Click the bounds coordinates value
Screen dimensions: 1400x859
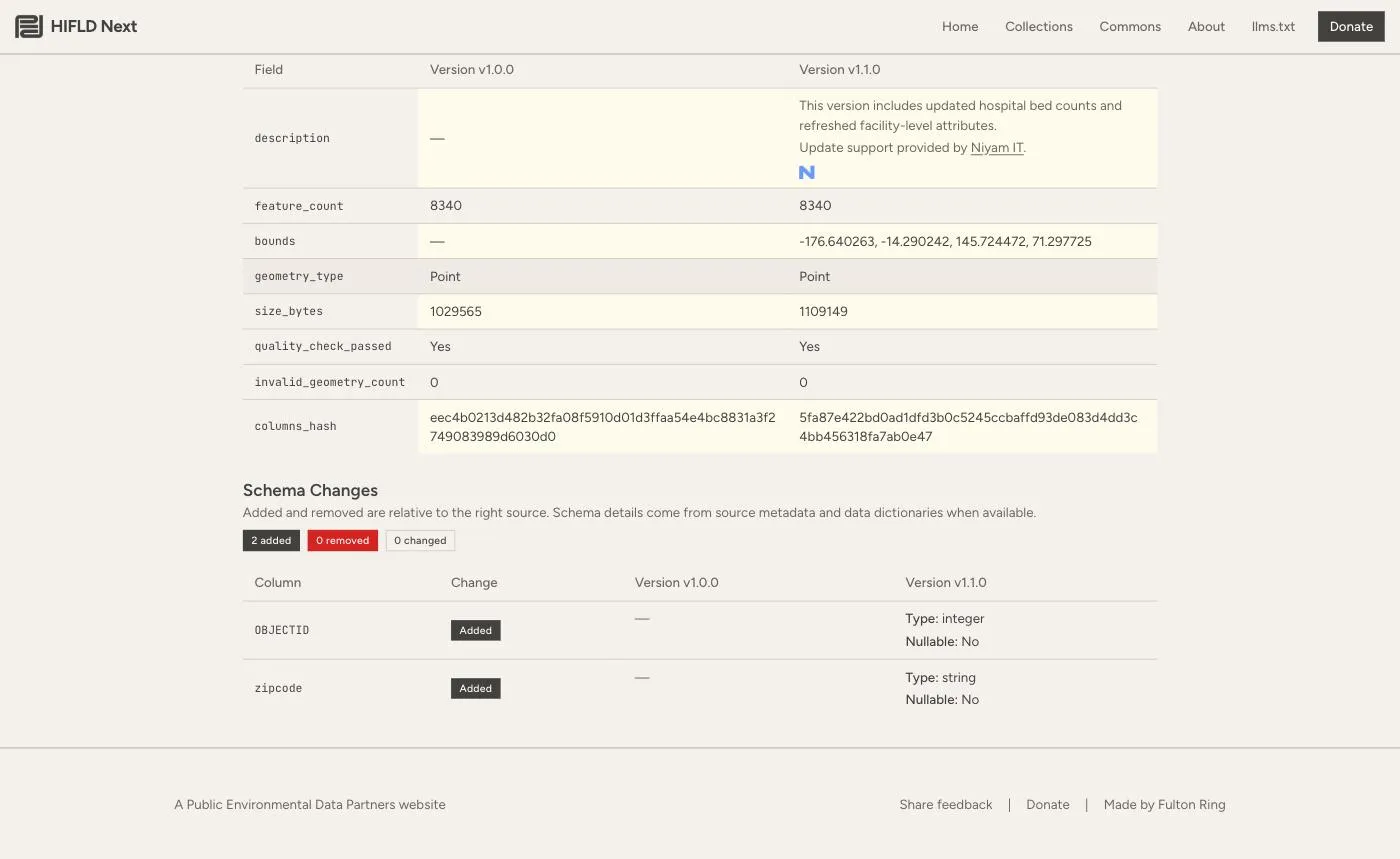[x=945, y=241]
